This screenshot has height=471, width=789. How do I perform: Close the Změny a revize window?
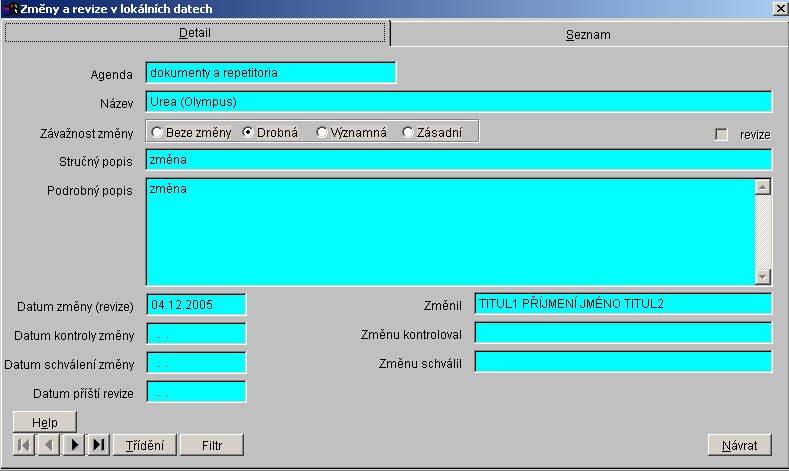(x=778, y=9)
